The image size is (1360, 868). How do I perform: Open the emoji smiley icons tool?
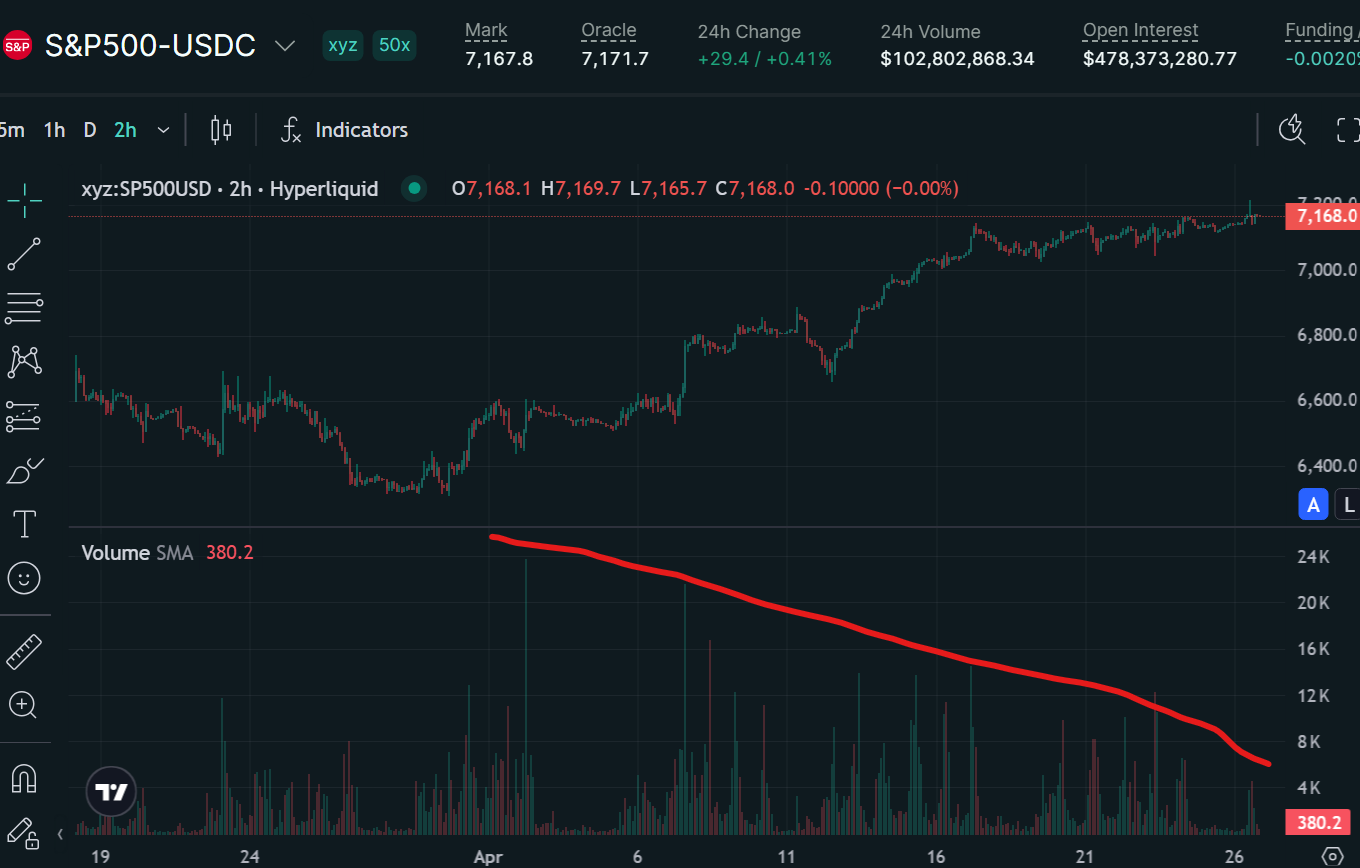[24, 577]
